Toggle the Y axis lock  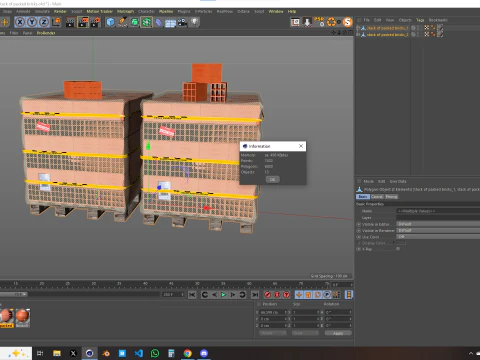tap(32, 22)
